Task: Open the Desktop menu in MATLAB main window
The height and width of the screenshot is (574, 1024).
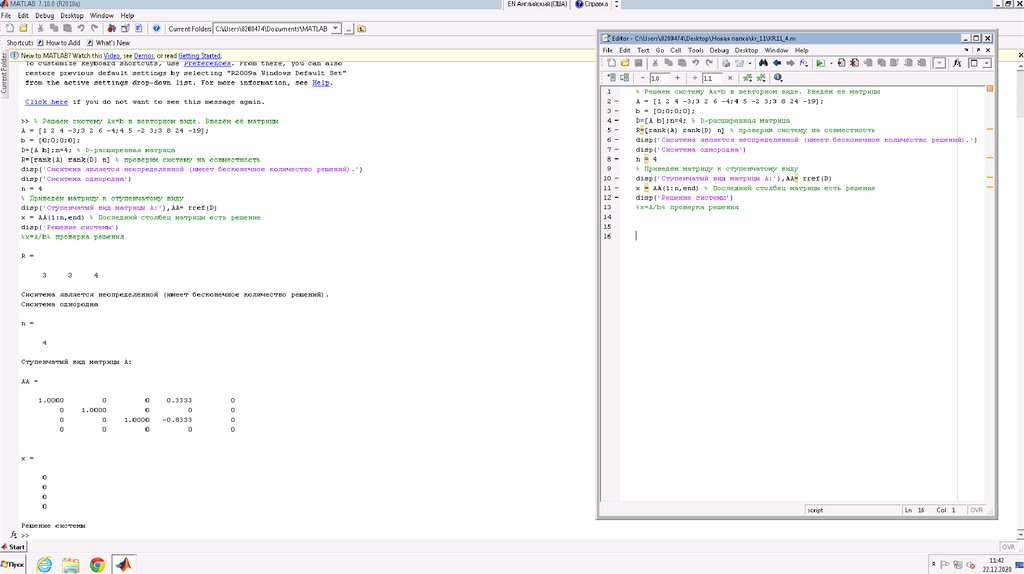Action: click(72, 16)
